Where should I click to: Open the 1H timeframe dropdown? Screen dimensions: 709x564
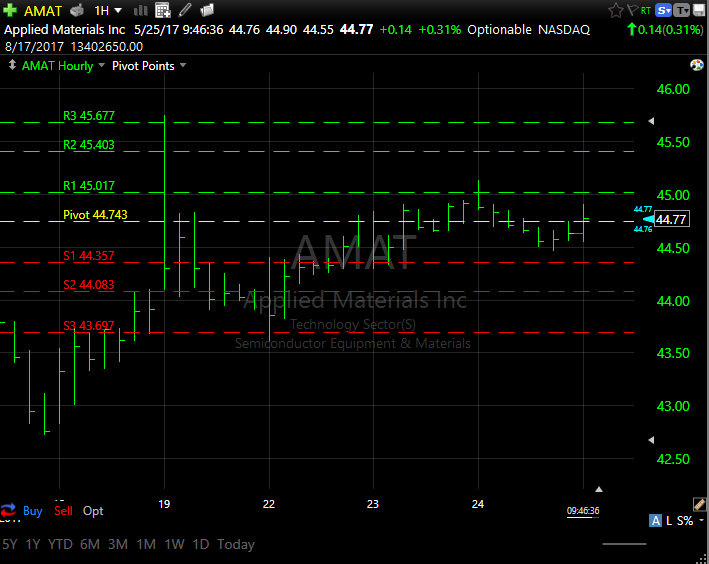(108, 10)
